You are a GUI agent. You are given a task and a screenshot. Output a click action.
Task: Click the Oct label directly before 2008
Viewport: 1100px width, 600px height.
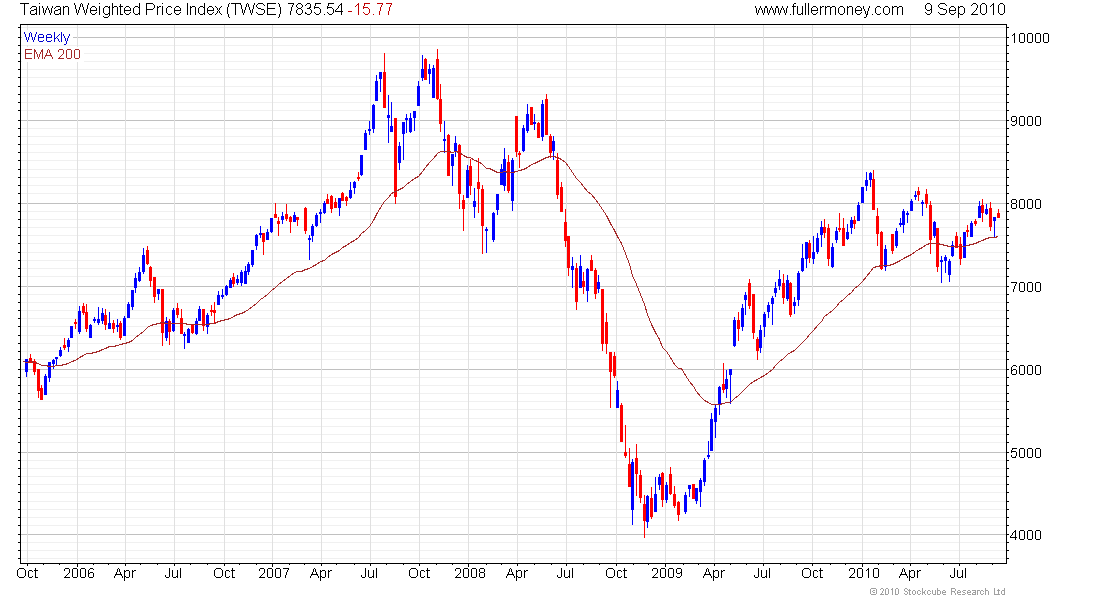(420, 573)
